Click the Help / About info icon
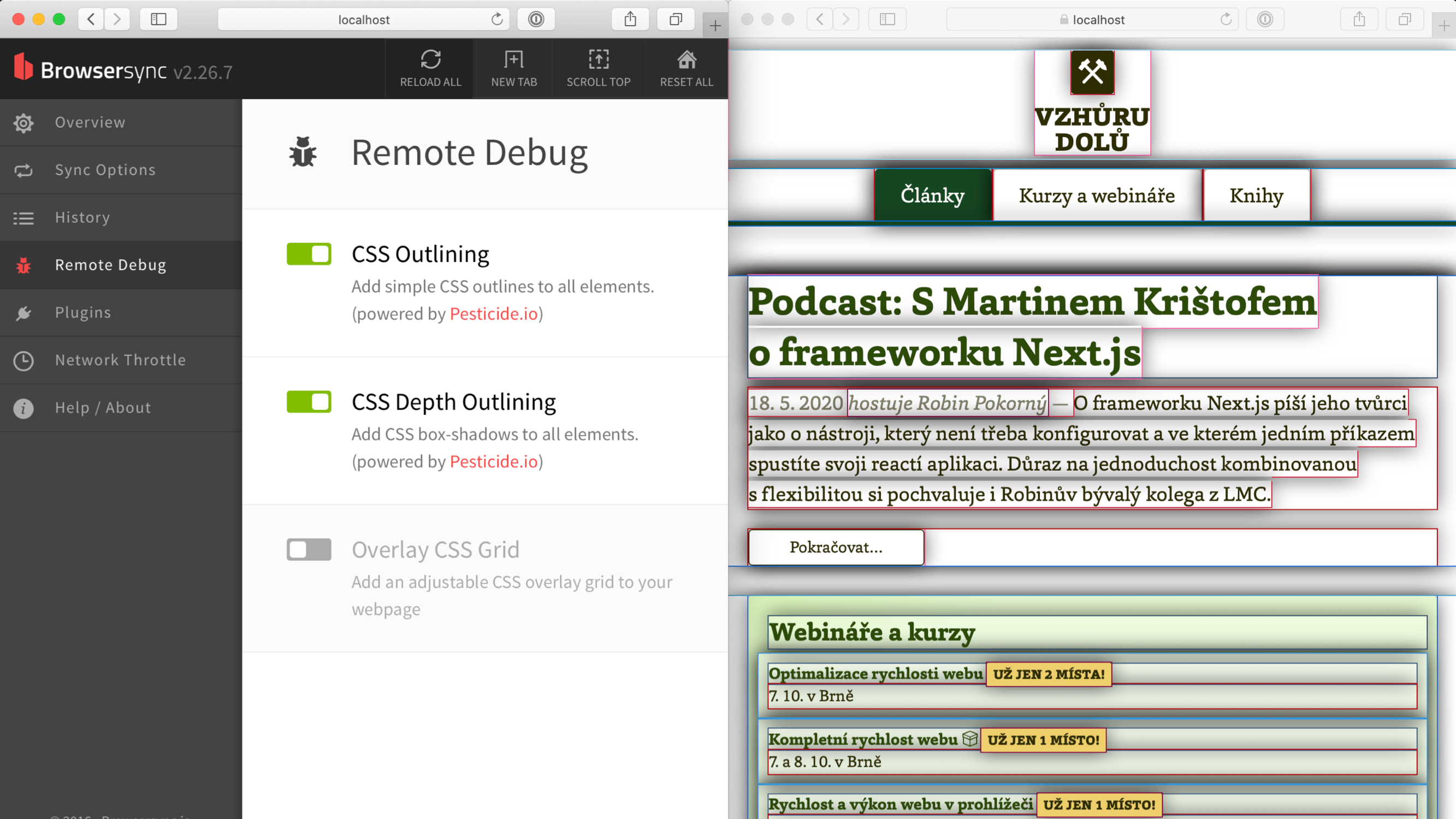Viewport: 1456px width, 819px height. (23, 407)
